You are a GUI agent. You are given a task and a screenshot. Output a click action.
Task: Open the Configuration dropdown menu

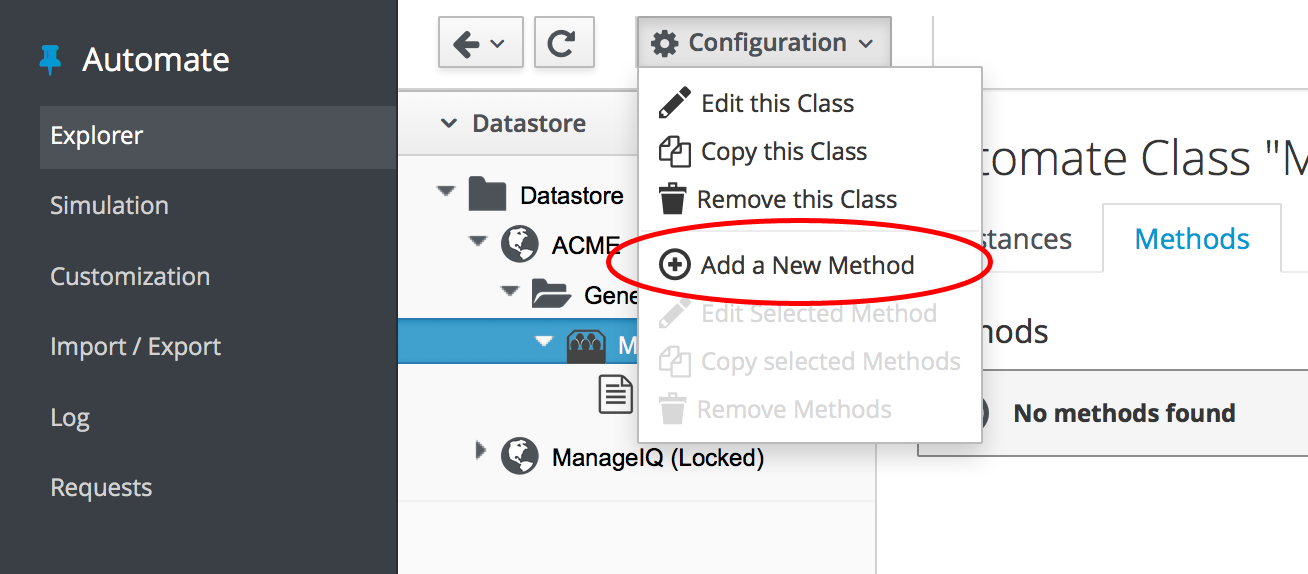click(762, 43)
